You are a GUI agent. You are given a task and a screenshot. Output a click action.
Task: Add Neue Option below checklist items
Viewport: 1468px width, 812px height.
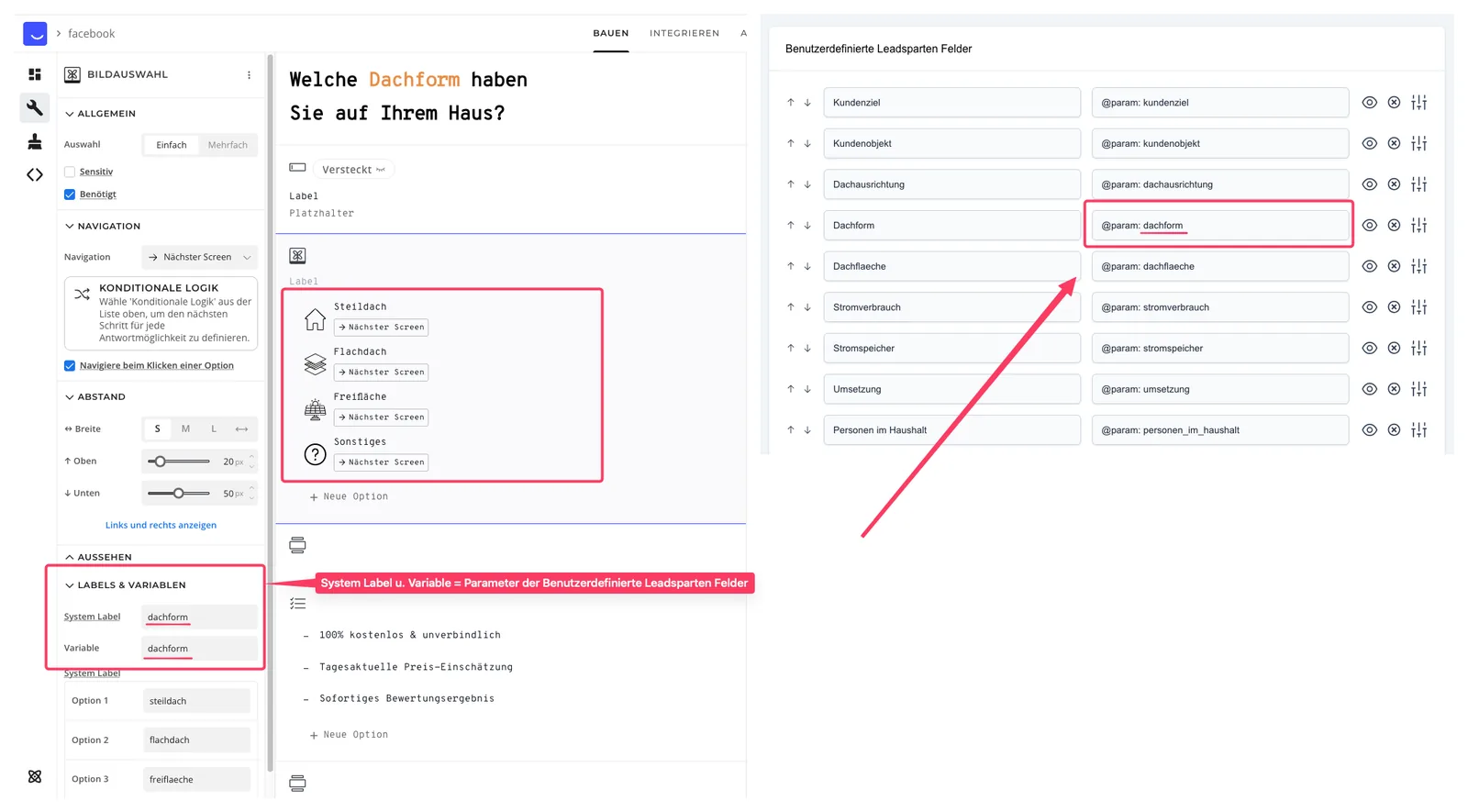(x=349, y=735)
